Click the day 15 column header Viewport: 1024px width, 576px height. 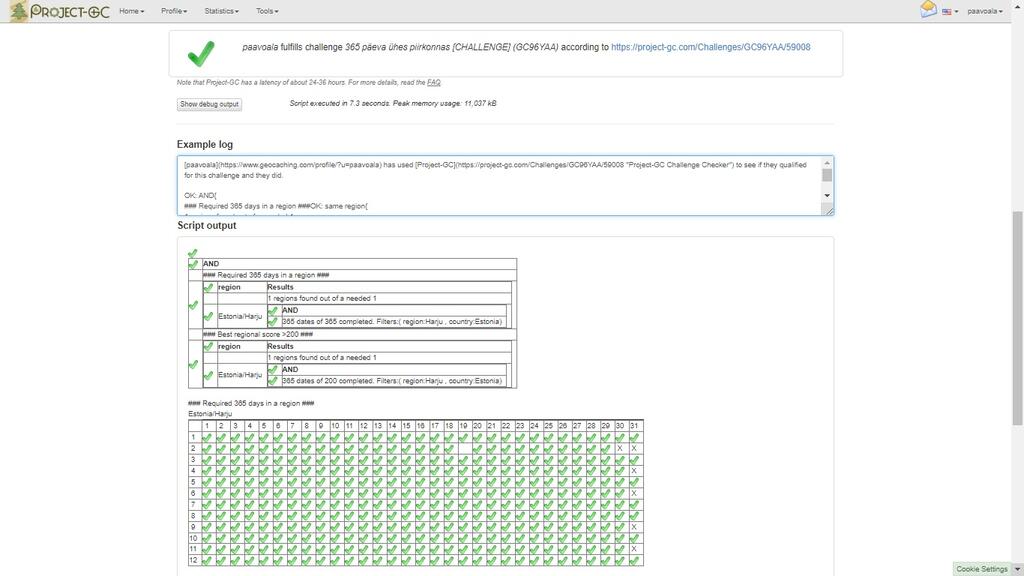pos(406,426)
